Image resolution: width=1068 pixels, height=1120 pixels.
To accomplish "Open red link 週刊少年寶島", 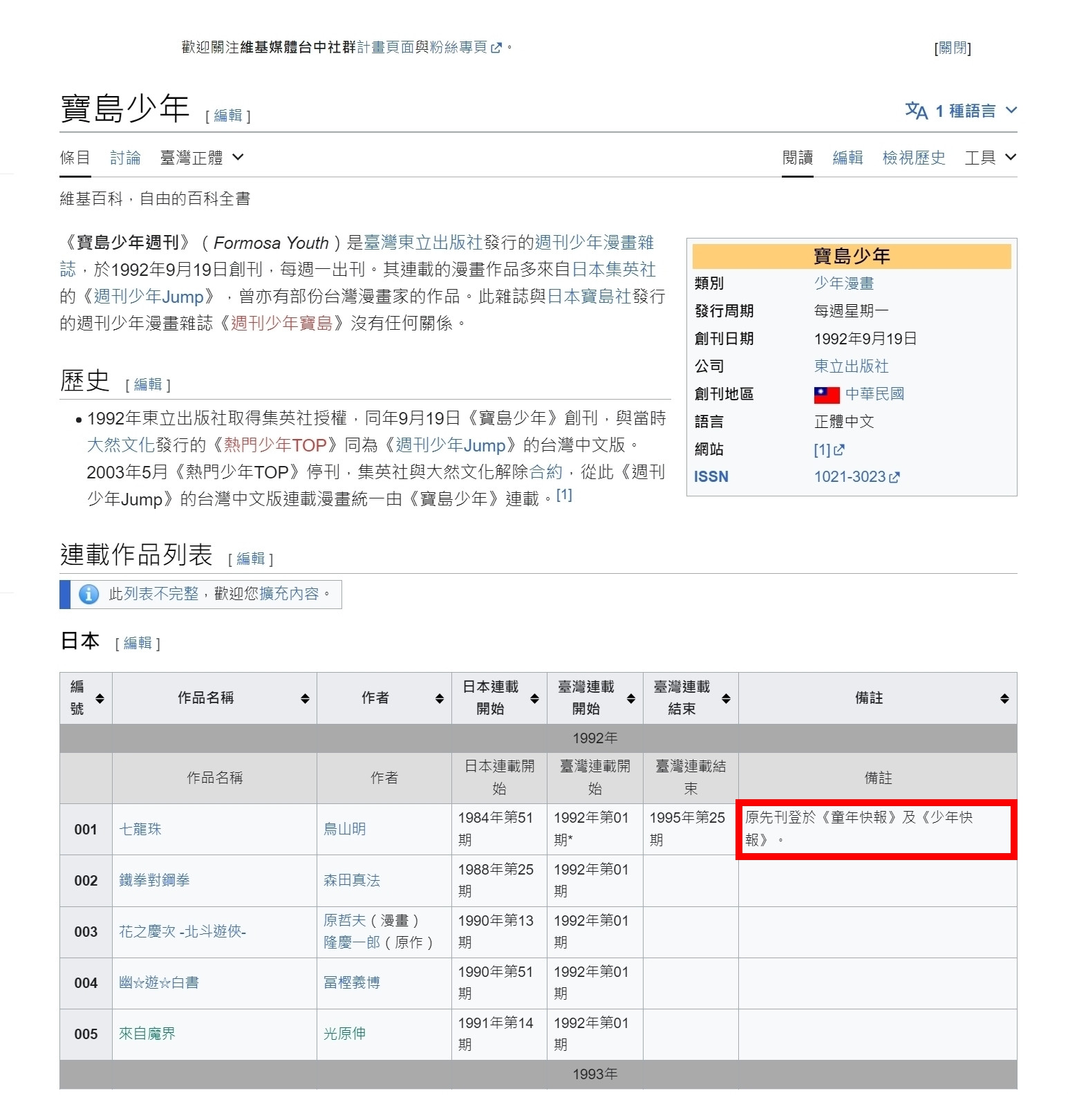I will (281, 324).
